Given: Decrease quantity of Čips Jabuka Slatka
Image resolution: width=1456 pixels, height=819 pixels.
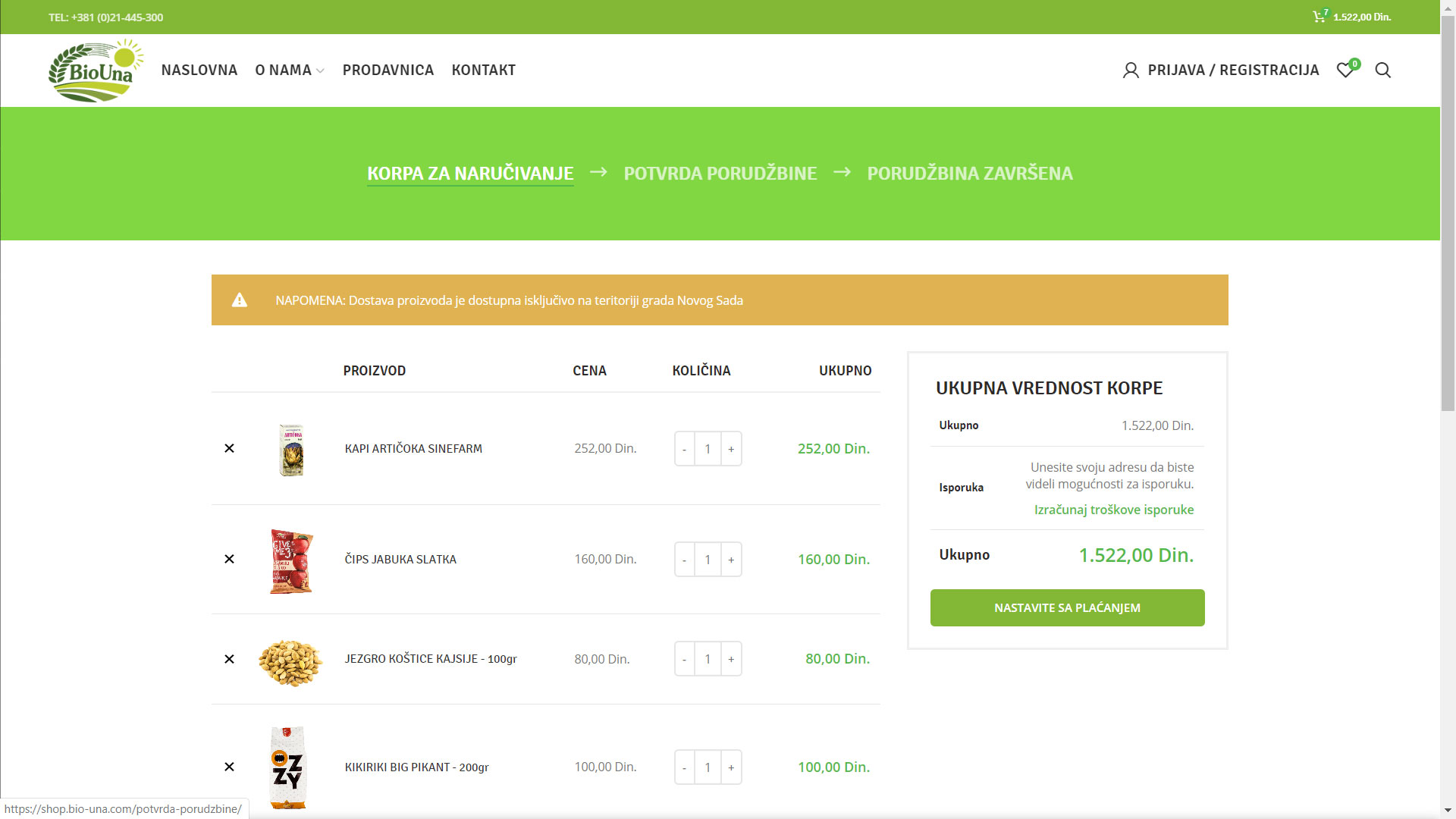Looking at the screenshot, I should (x=684, y=560).
